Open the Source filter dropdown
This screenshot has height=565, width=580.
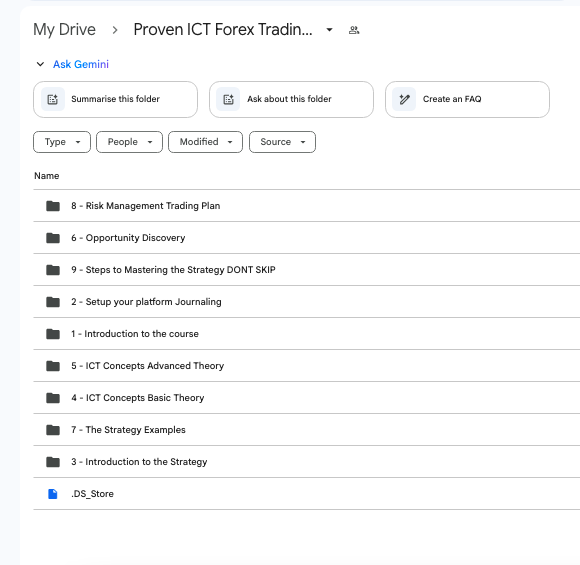coord(283,142)
